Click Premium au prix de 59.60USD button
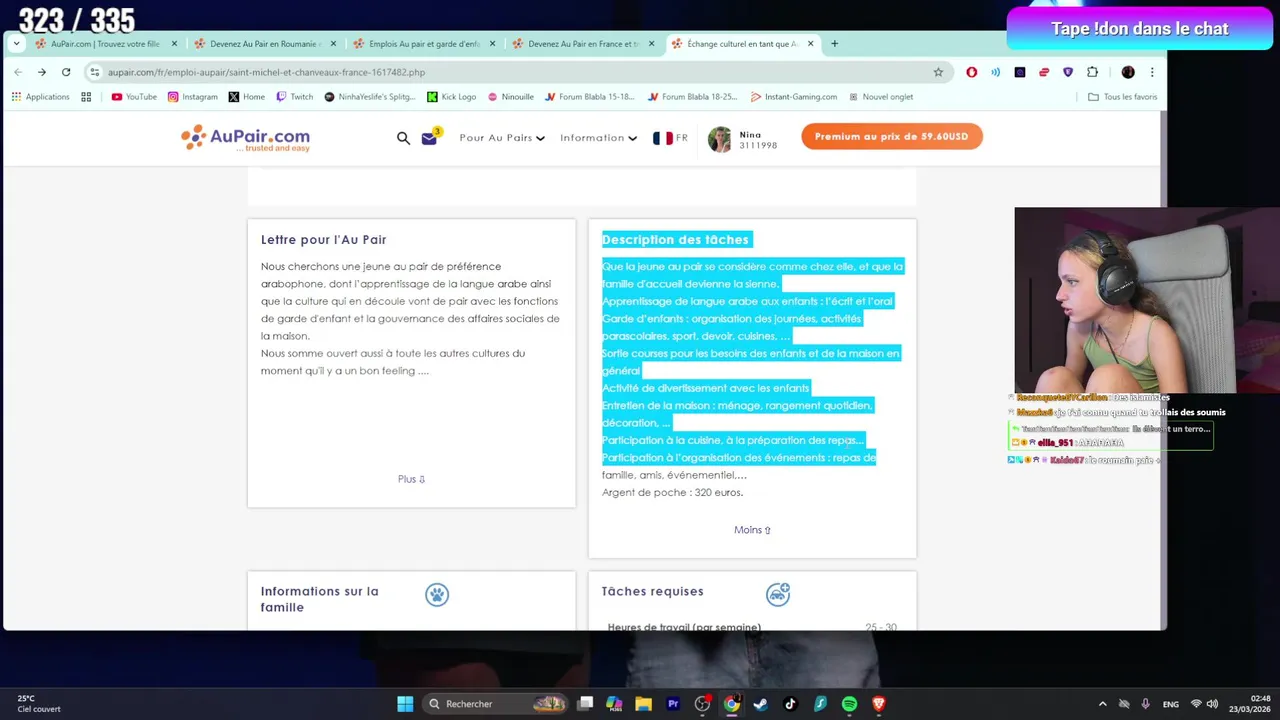The width and height of the screenshot is (1280, 720). pyautogui.click(x=891, y=137)
